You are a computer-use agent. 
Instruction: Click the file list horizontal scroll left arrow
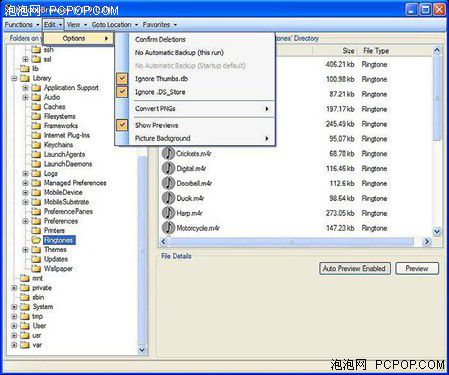point(164,241)
